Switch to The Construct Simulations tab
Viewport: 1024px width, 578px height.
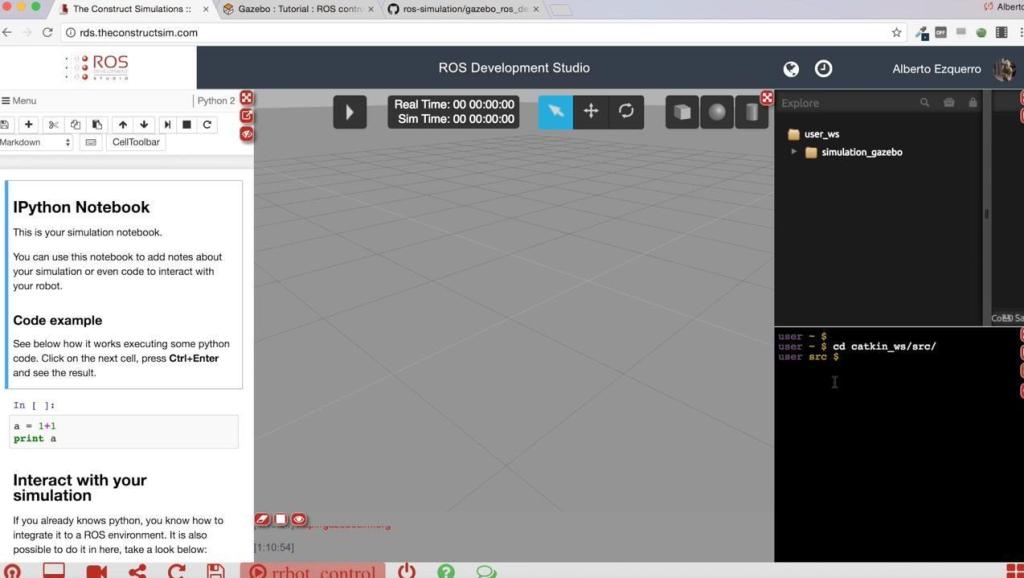tap(131, 9)
